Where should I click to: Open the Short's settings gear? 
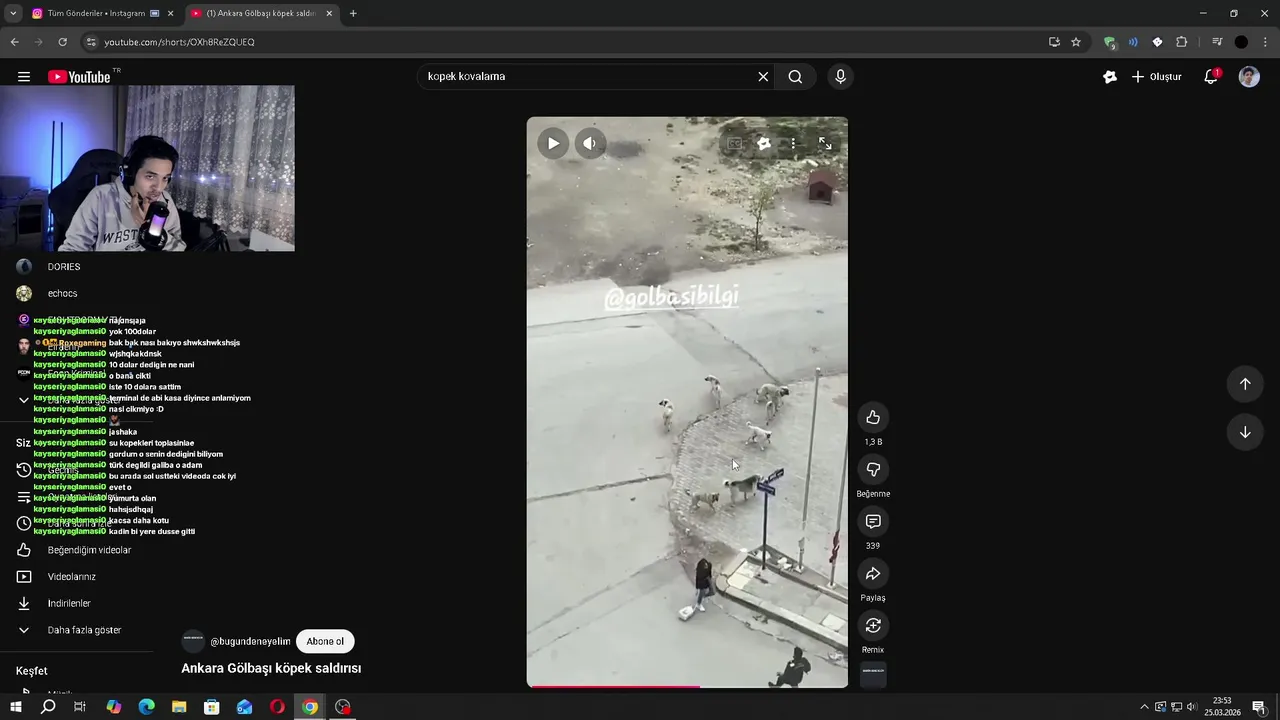(764, 143)
